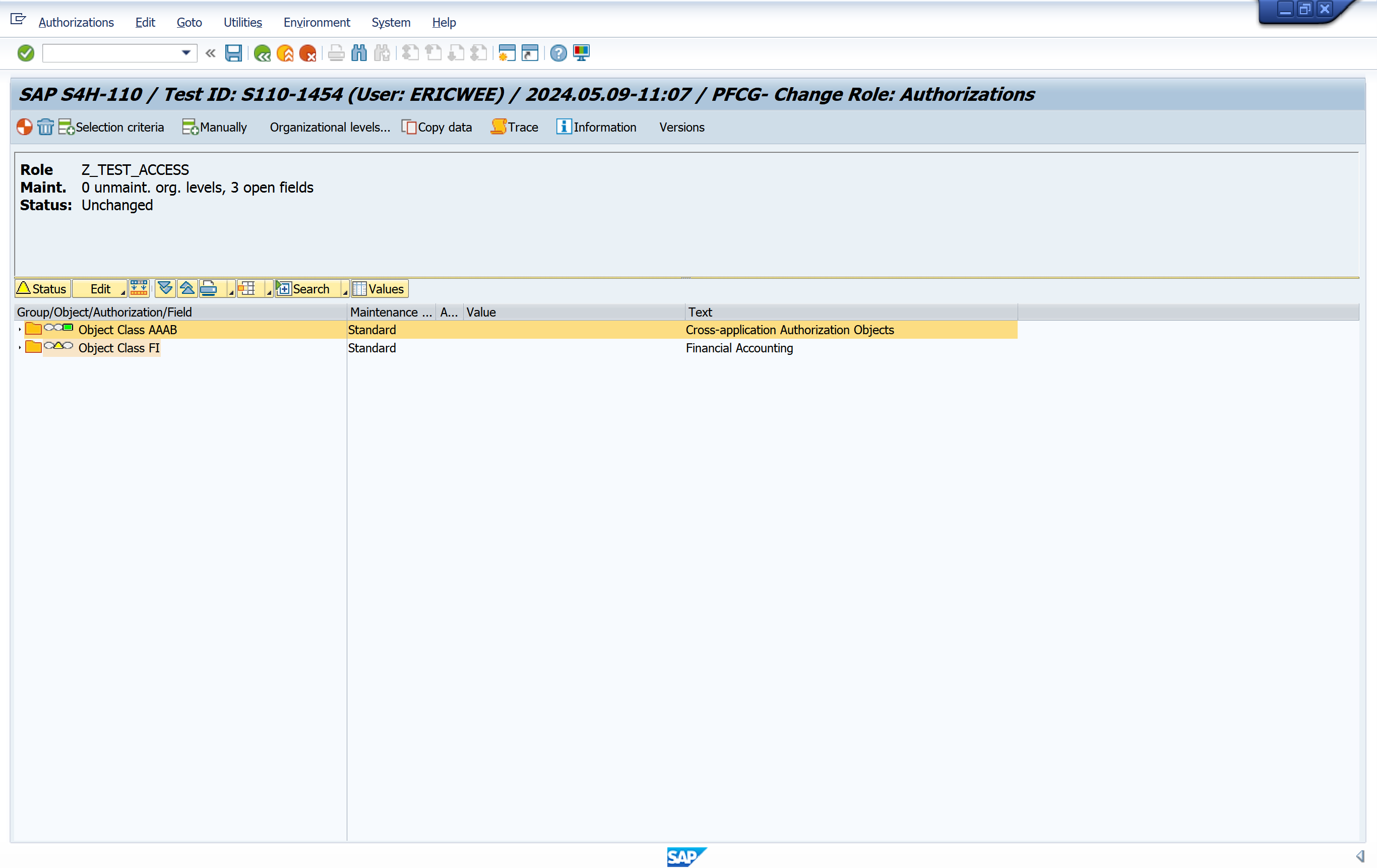Expand the Object Class AAAB tree node

click(x=20, y=329)
